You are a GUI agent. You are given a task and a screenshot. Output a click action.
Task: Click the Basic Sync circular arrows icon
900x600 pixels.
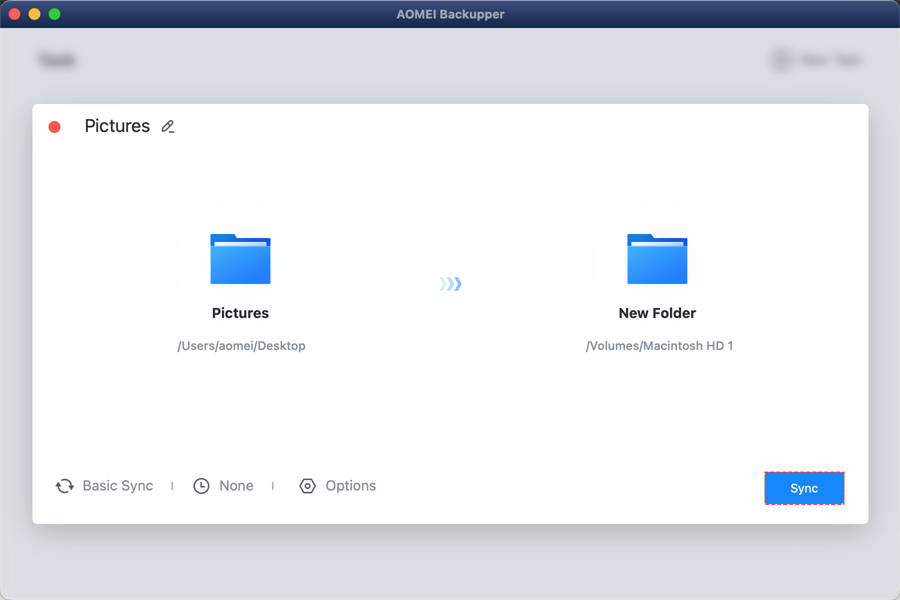pos(65,486)
